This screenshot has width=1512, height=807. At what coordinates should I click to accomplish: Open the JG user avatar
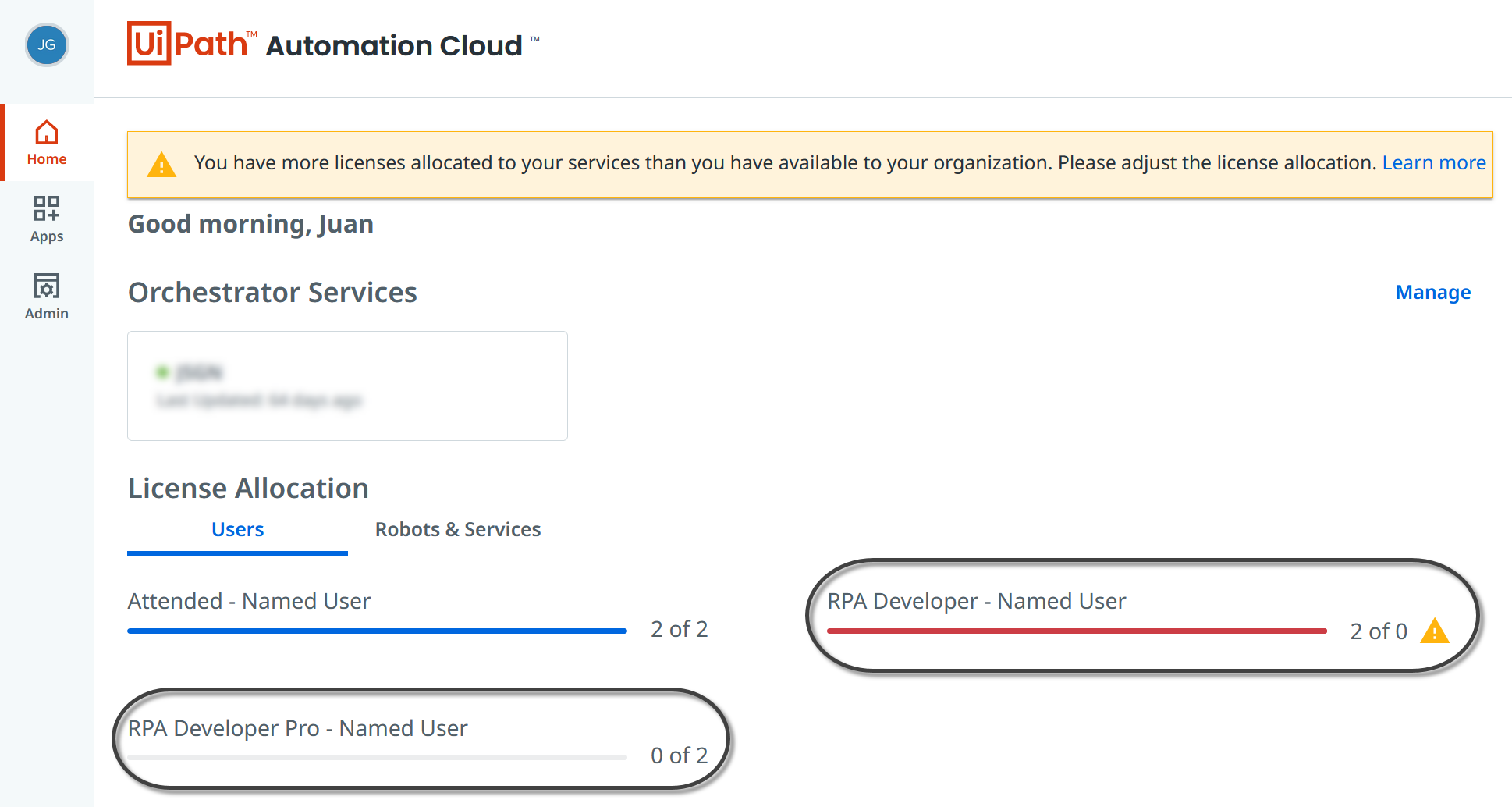pos(47,44)
